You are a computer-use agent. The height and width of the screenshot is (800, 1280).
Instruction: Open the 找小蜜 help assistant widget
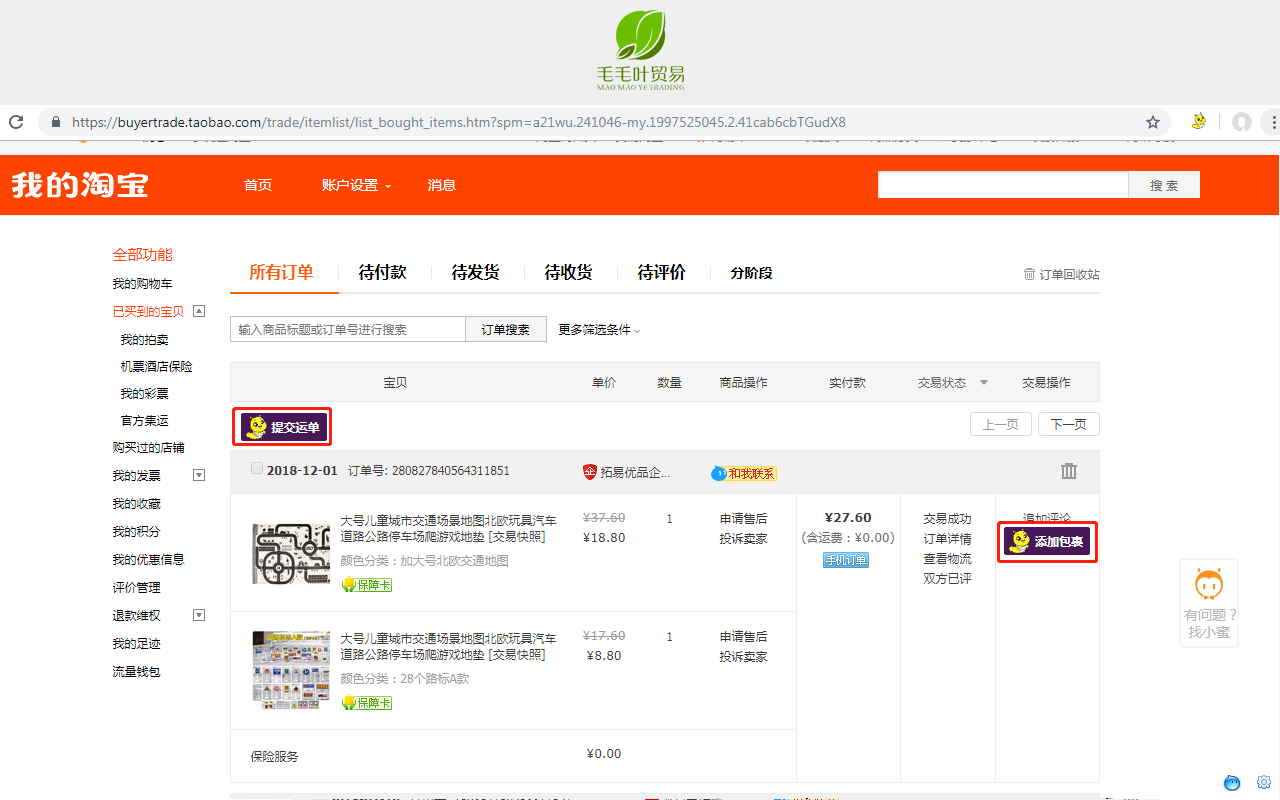(x=1209, y=600)
